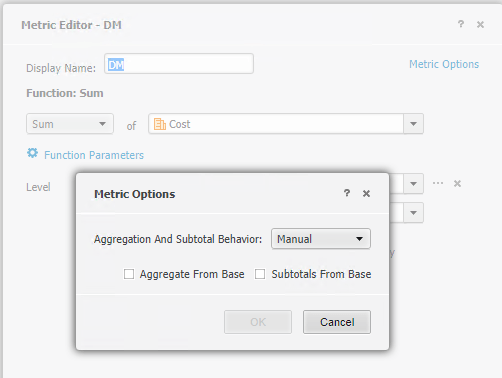
Task: Open help for Metric Editor dialog
Action: click(461, 24)
